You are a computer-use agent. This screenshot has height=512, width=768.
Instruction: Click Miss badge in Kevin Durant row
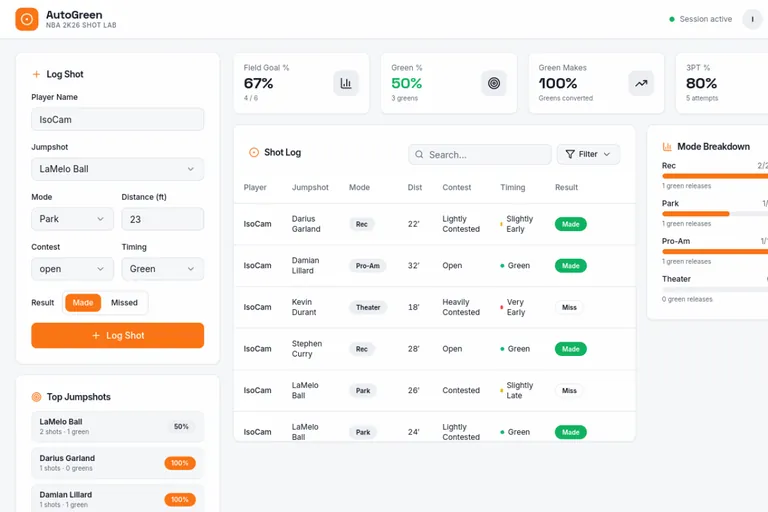coord(569,307)
